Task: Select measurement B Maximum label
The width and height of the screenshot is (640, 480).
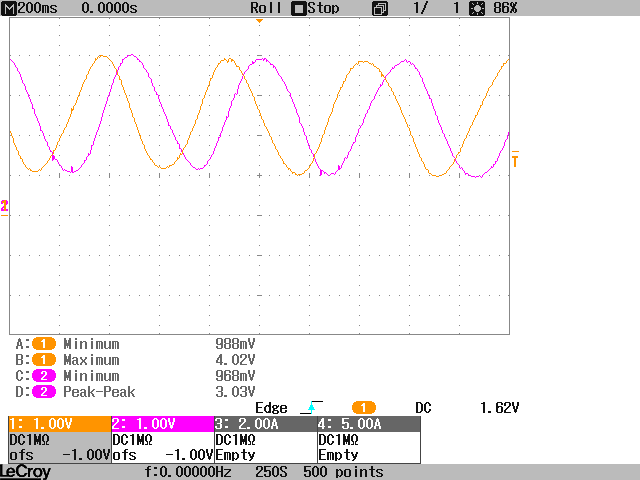Action: [91, 360]
